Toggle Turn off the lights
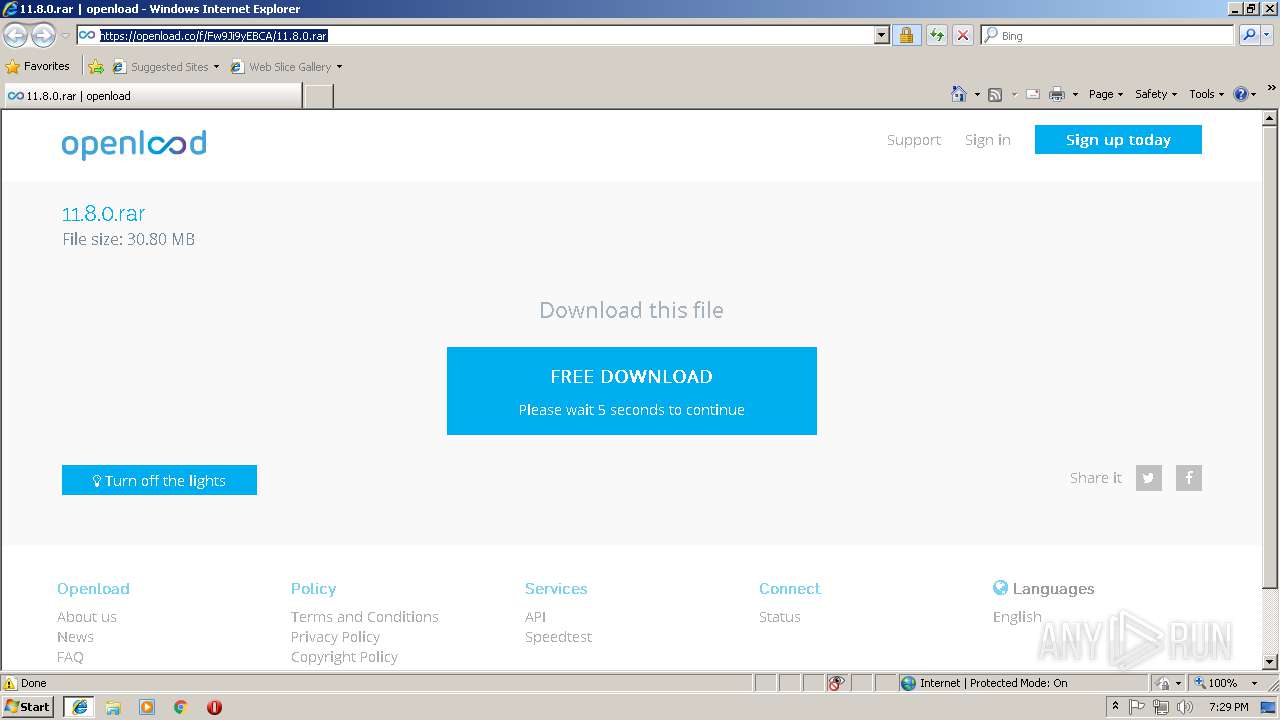1280x720 pixels. click(x=159, y=480)
